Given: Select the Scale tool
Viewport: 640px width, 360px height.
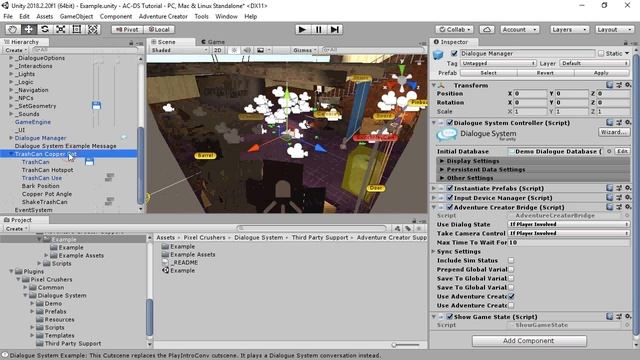Looking at the screenshot, I should [x=60, y=29].
